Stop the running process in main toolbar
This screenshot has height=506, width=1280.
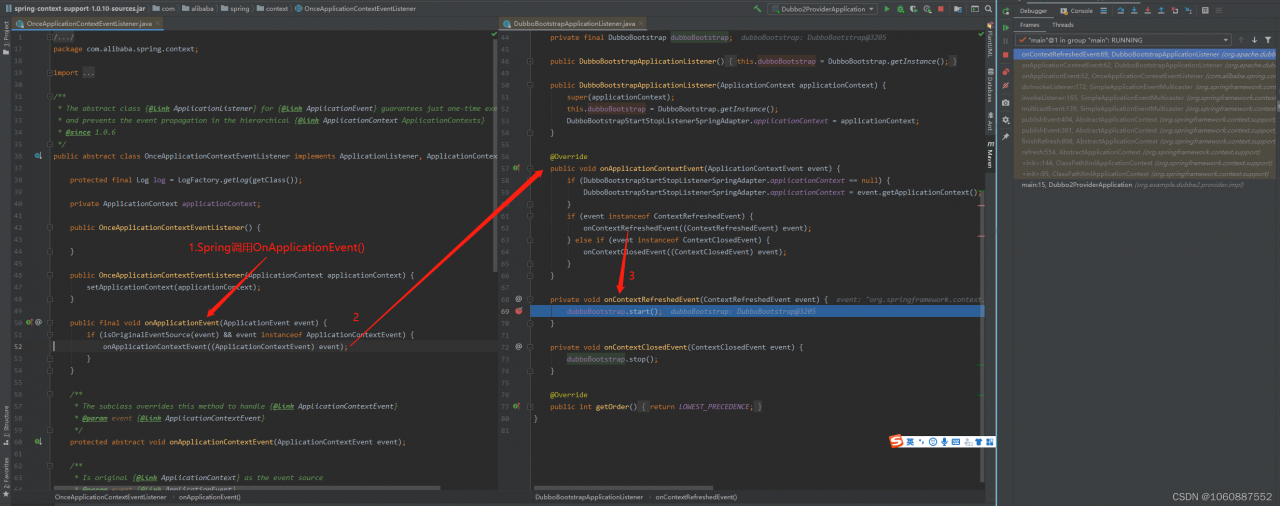(941, 9)
